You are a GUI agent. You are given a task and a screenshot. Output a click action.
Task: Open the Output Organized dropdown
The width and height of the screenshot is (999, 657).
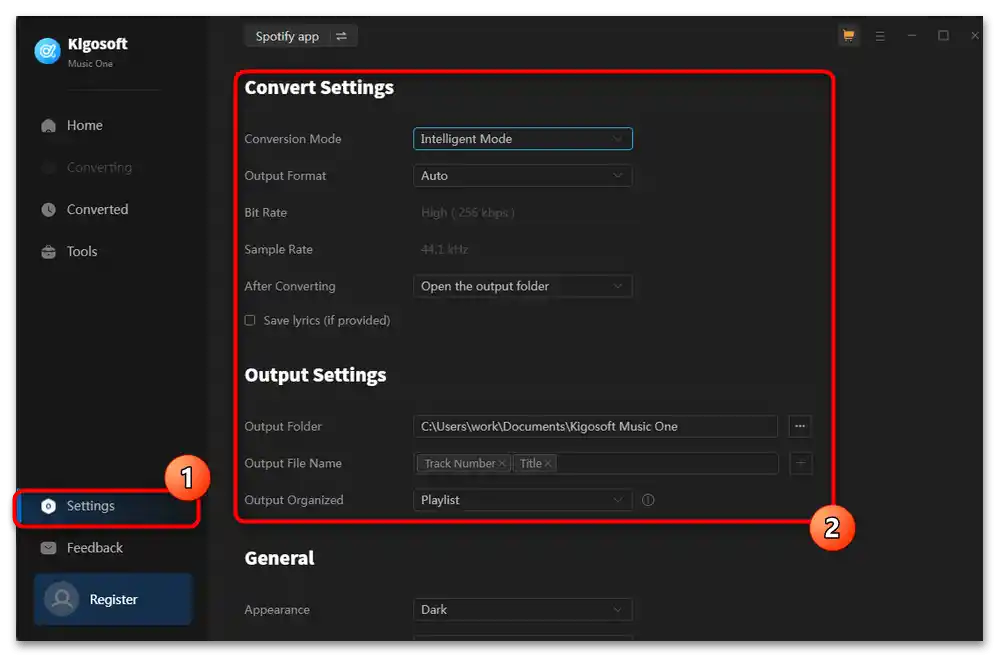(x=522, y=500)
